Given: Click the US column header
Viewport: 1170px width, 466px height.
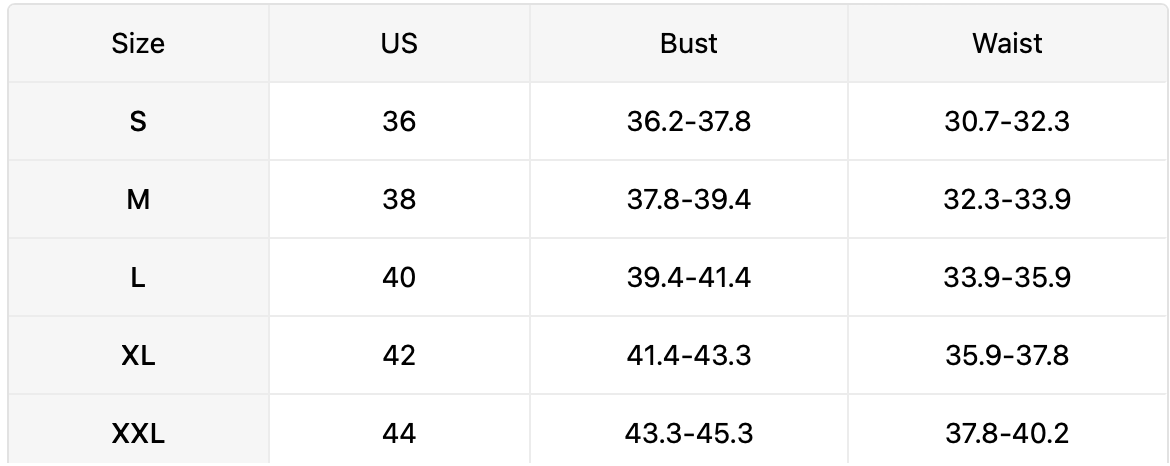Looking at the screenshot, I should (x=399, y=44).
